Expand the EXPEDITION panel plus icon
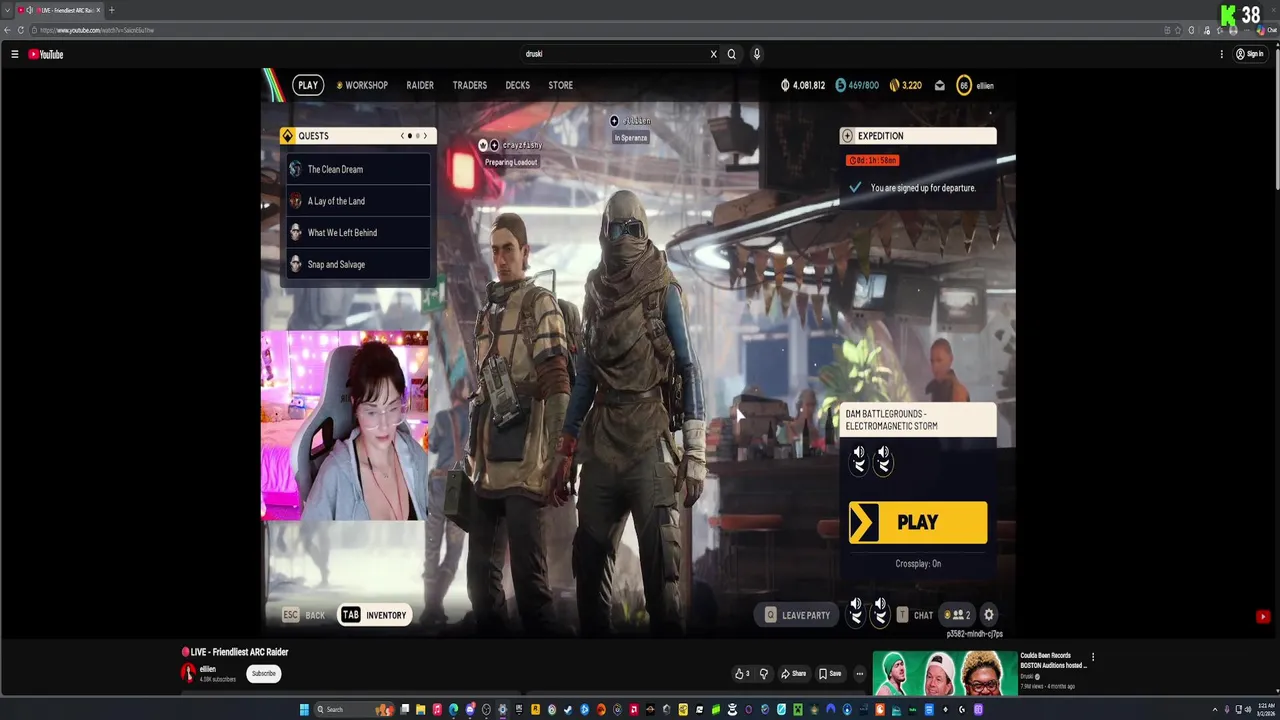 848,136
